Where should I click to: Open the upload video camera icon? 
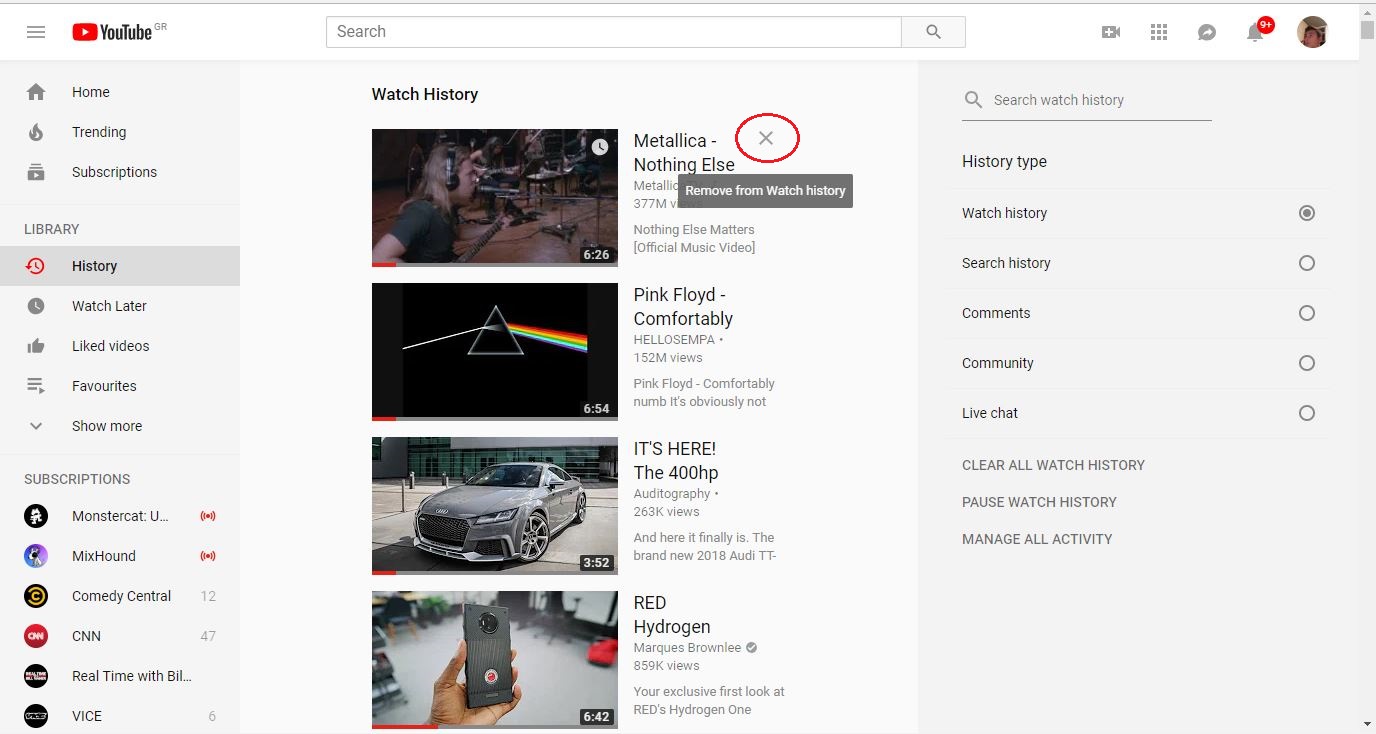point(1111,32)
